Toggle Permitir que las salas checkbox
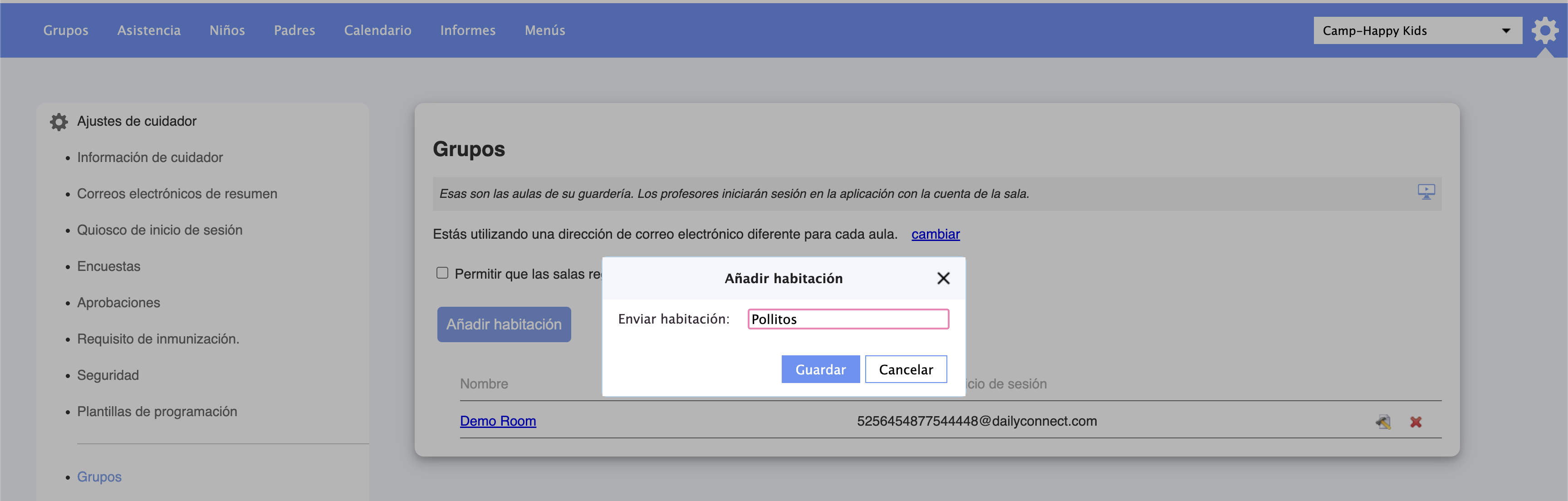The height and width of the screenshot is (501, 1568). pyautogui.click(x=442, y=273)
